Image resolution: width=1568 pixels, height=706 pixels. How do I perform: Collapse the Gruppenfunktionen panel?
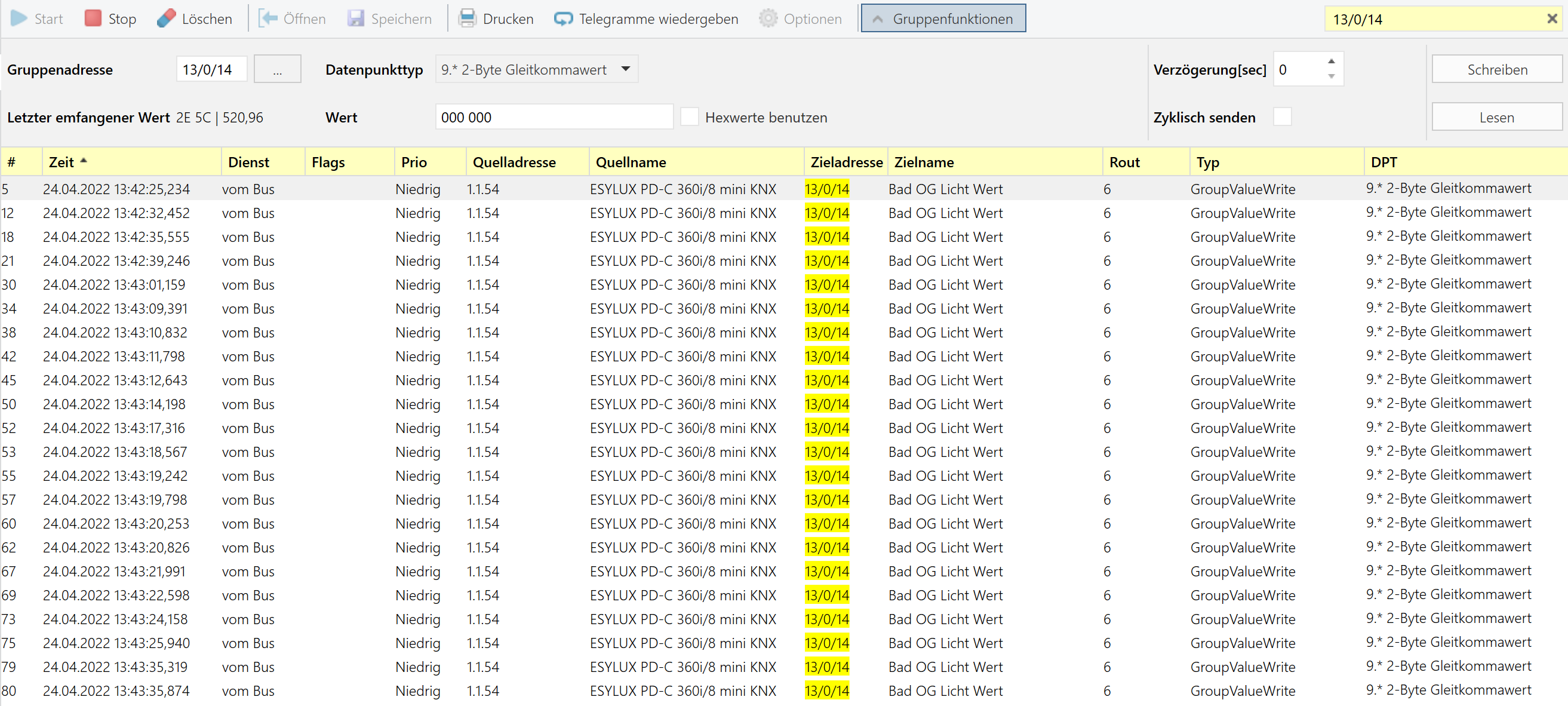pos(943,19)
